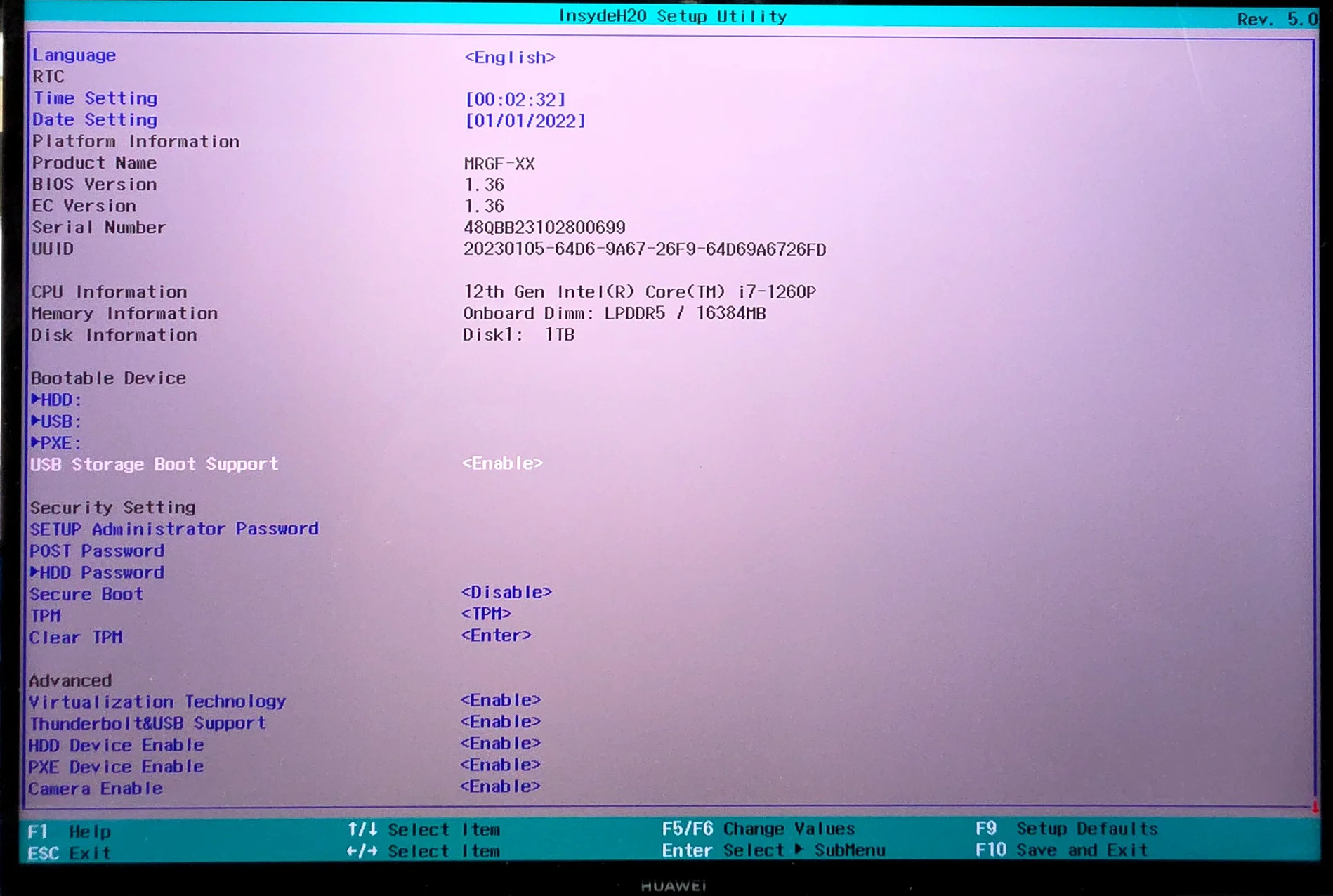
Task: Click the Disk1: 1TB value
Action: [519, 334]
